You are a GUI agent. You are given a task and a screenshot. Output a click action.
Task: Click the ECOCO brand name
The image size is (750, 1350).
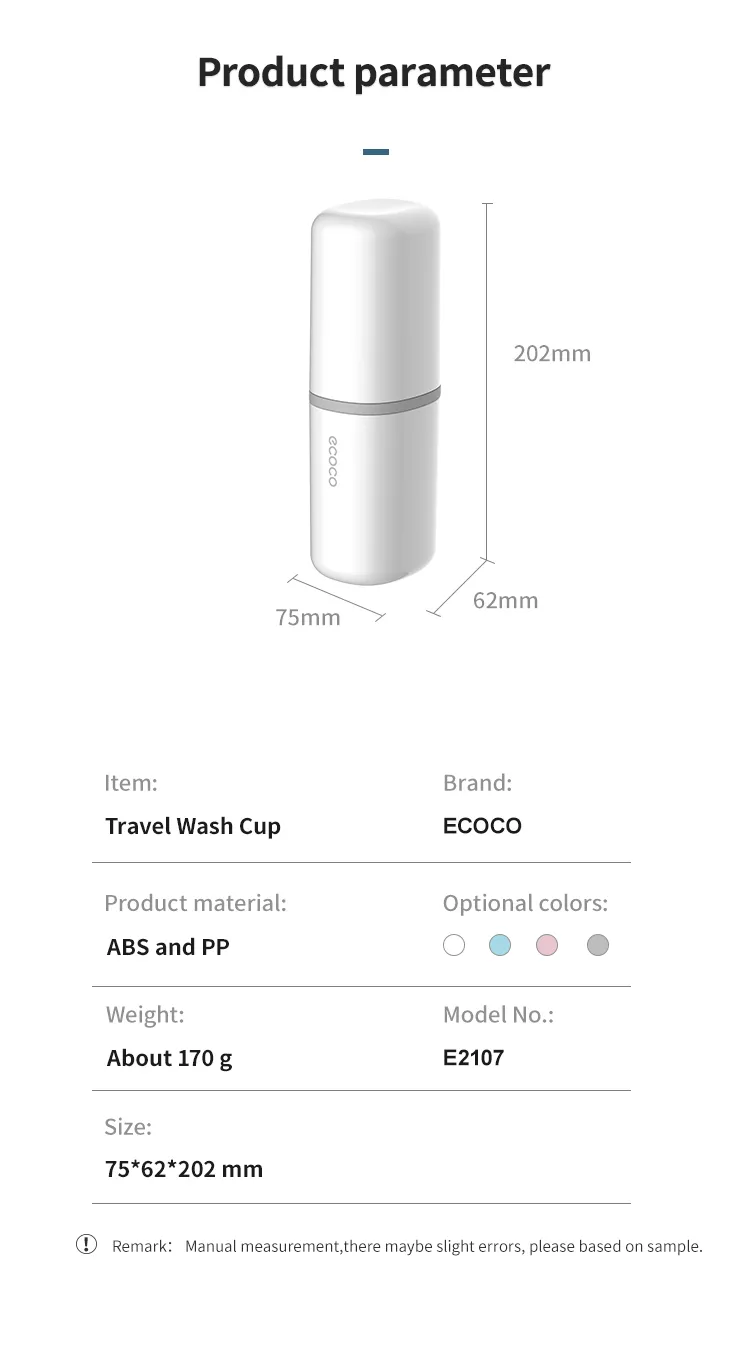(482, 826)
